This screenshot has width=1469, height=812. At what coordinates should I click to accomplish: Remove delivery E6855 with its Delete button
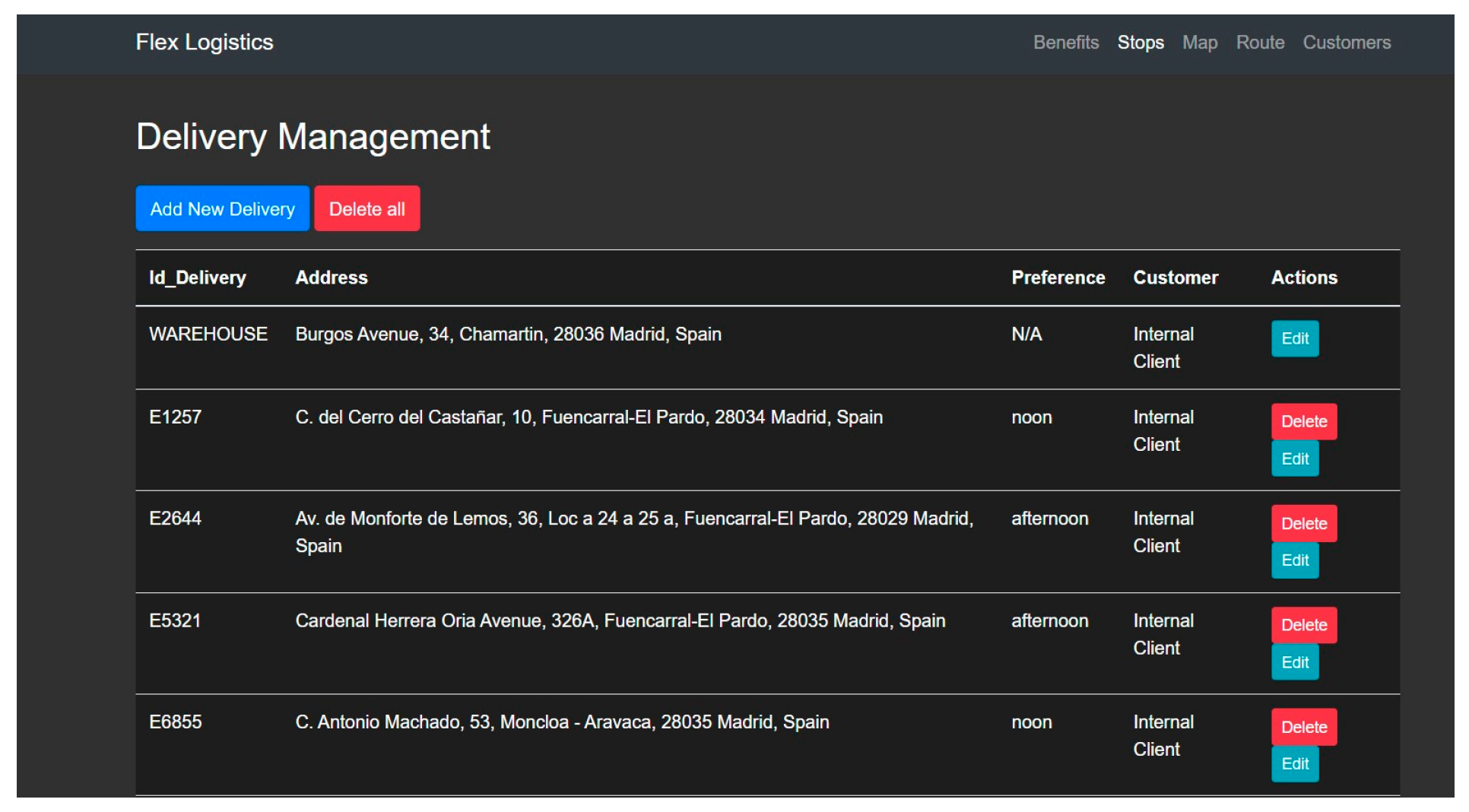(1303, 727)
